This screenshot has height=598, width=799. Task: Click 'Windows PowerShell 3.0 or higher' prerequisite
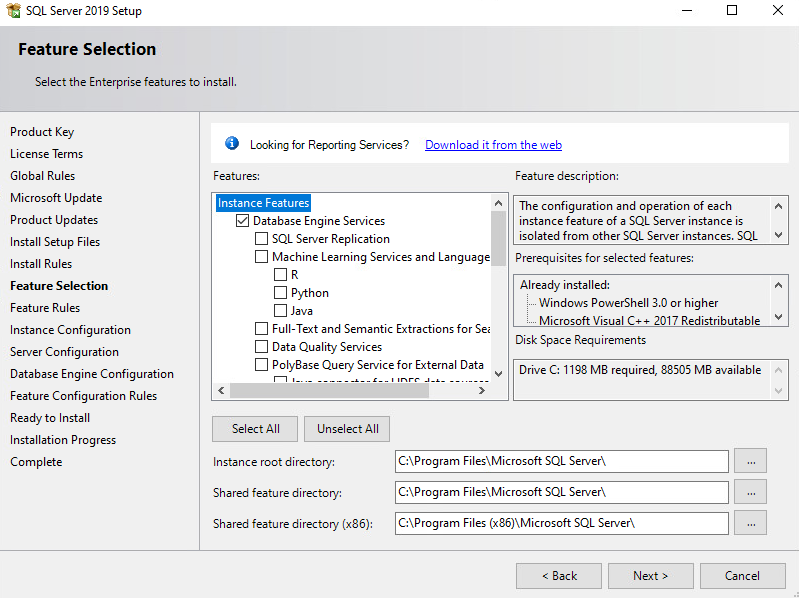628,303
